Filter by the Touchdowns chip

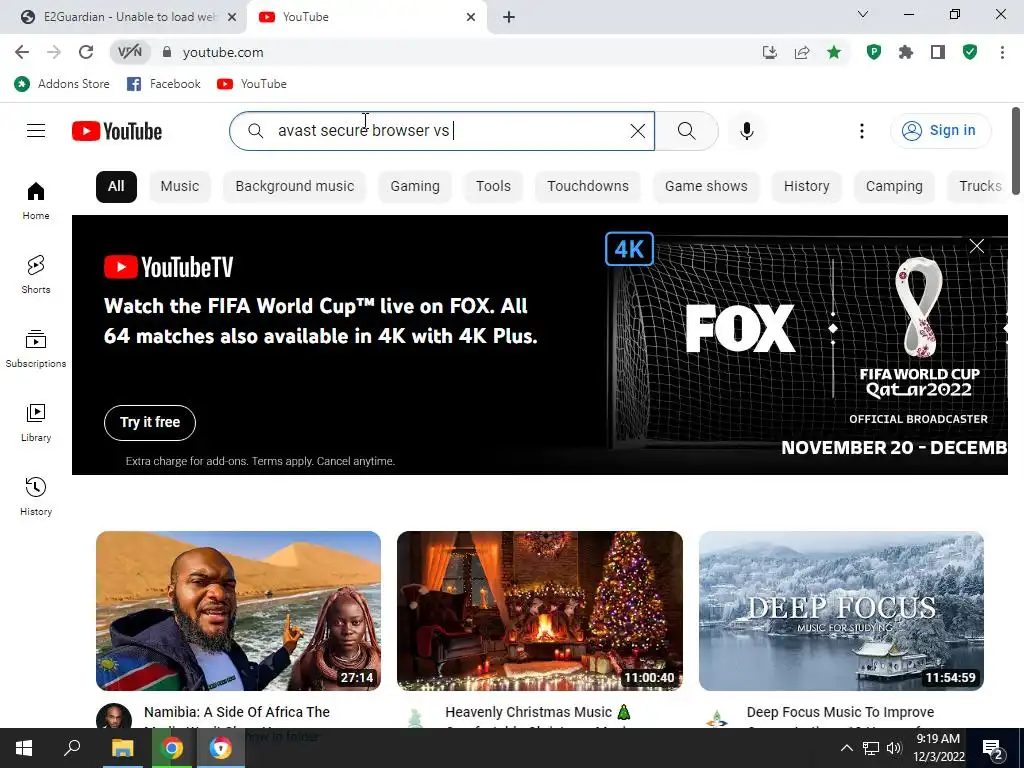[588, 186]
